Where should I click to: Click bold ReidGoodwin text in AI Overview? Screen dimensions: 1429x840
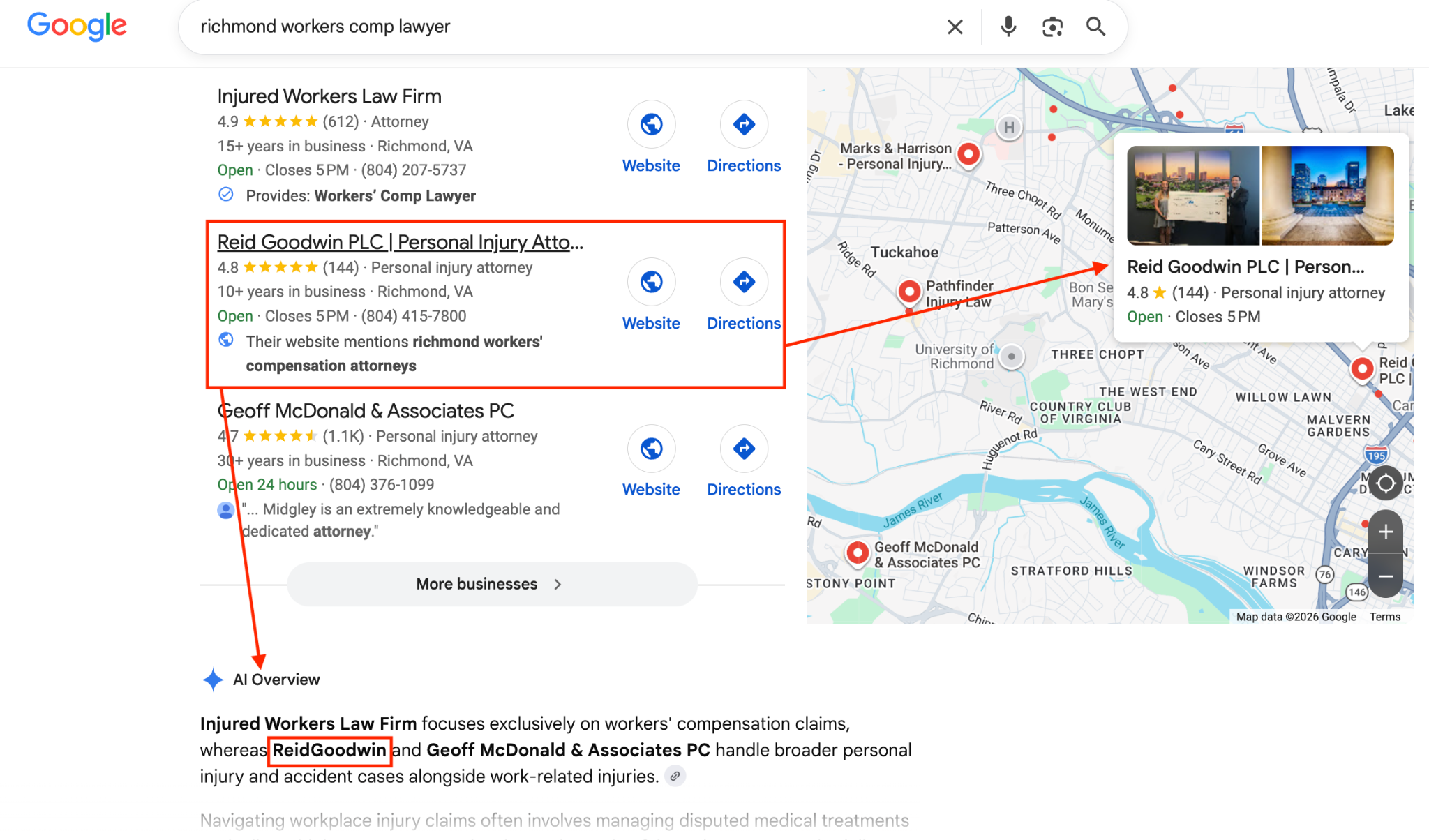pyautogui.click(x=329, y=750)
